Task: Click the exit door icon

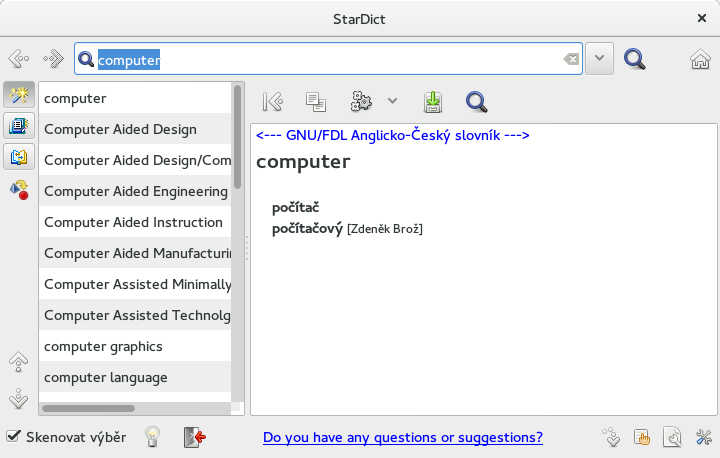Action: coord(194,437)
